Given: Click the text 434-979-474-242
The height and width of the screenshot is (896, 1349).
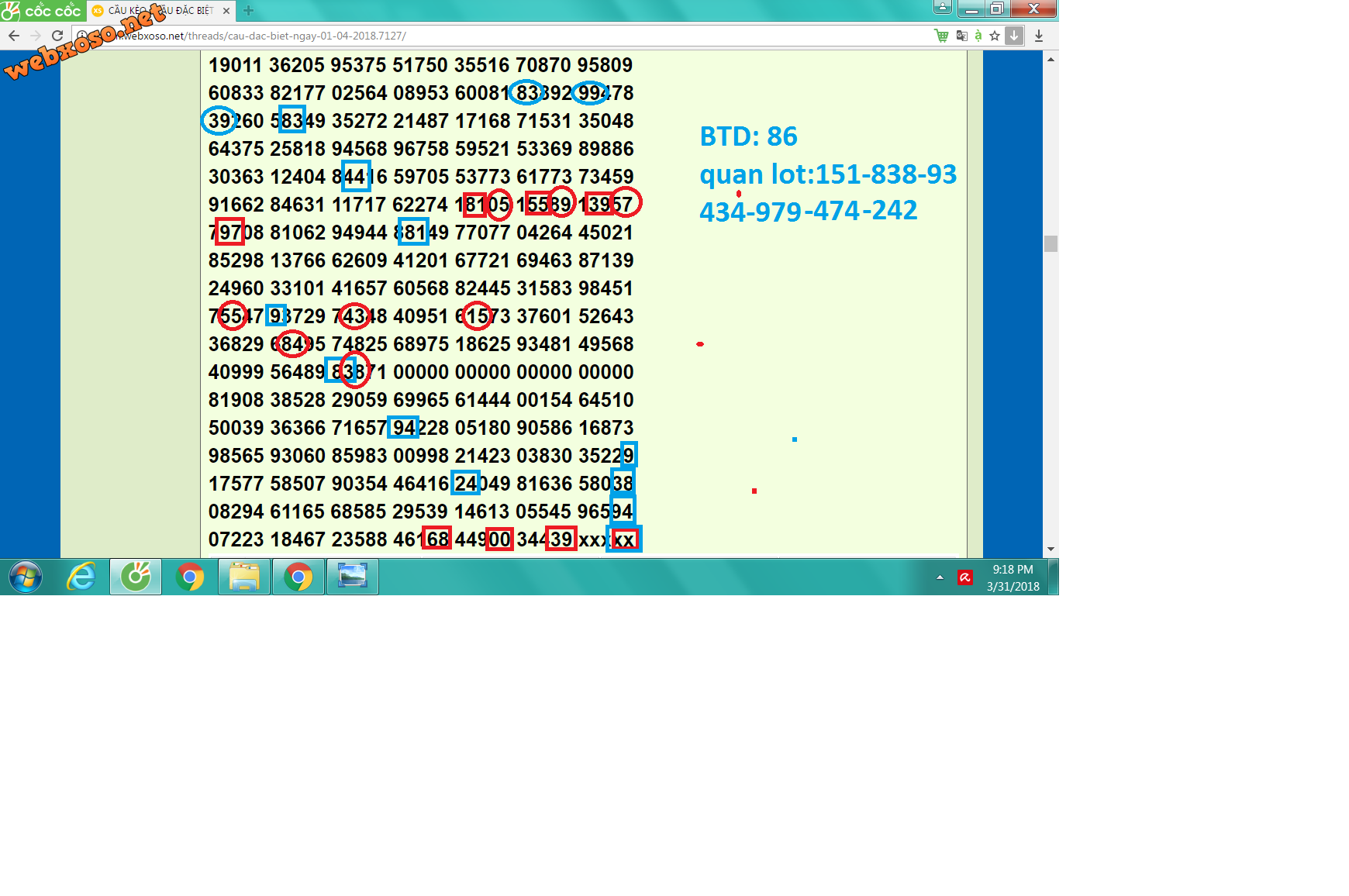Looking at the screenshot, I should click(809, 211).
